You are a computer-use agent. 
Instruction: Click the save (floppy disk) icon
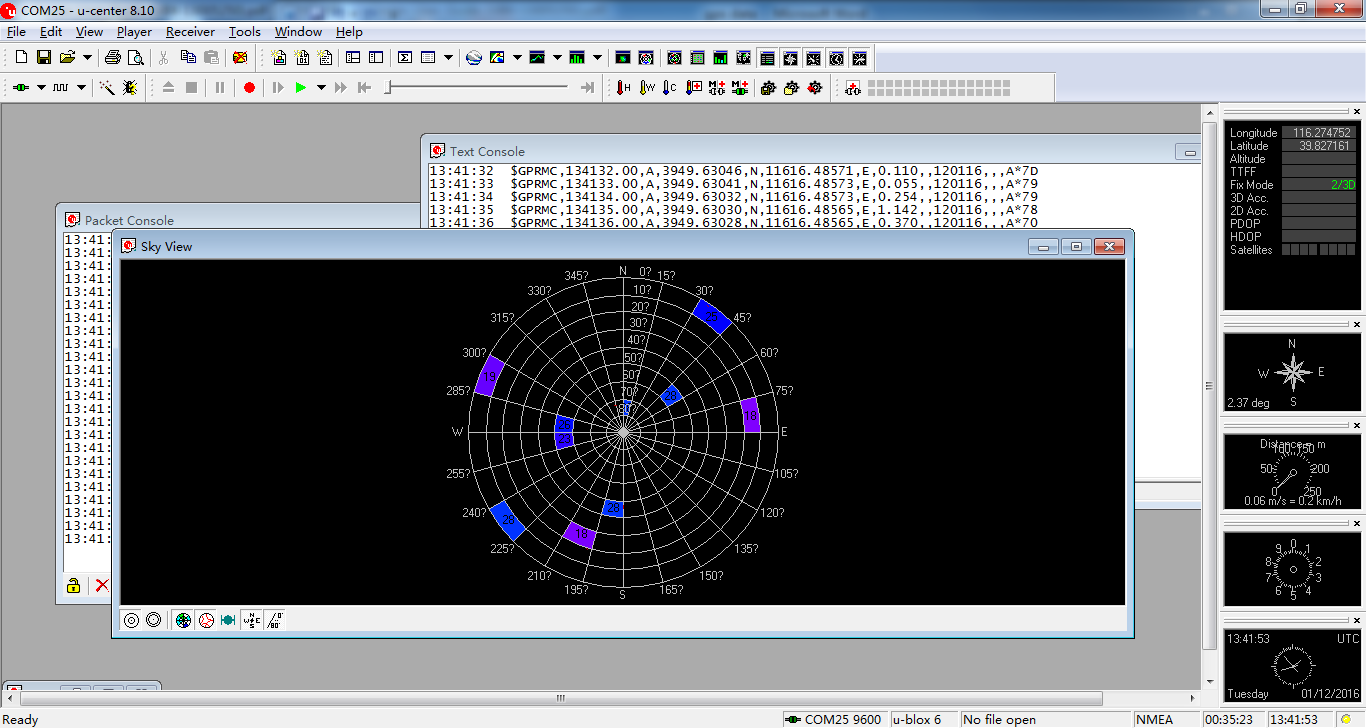tap(44, 58)
